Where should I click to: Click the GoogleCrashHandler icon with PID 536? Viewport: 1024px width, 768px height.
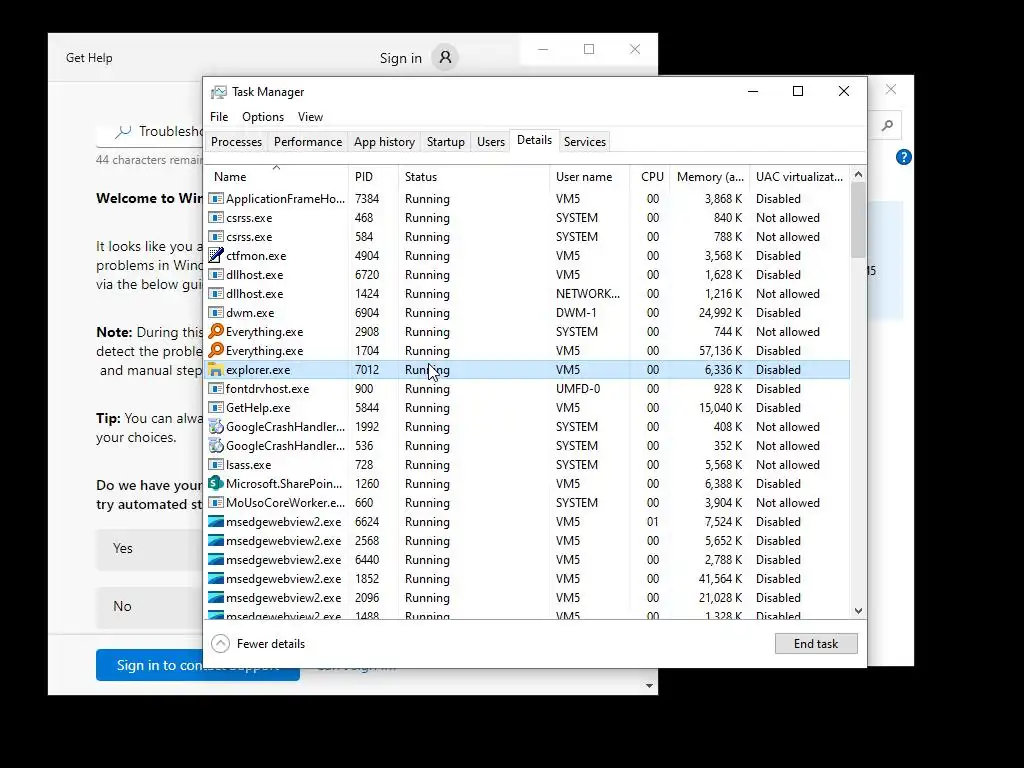(216, 445)
